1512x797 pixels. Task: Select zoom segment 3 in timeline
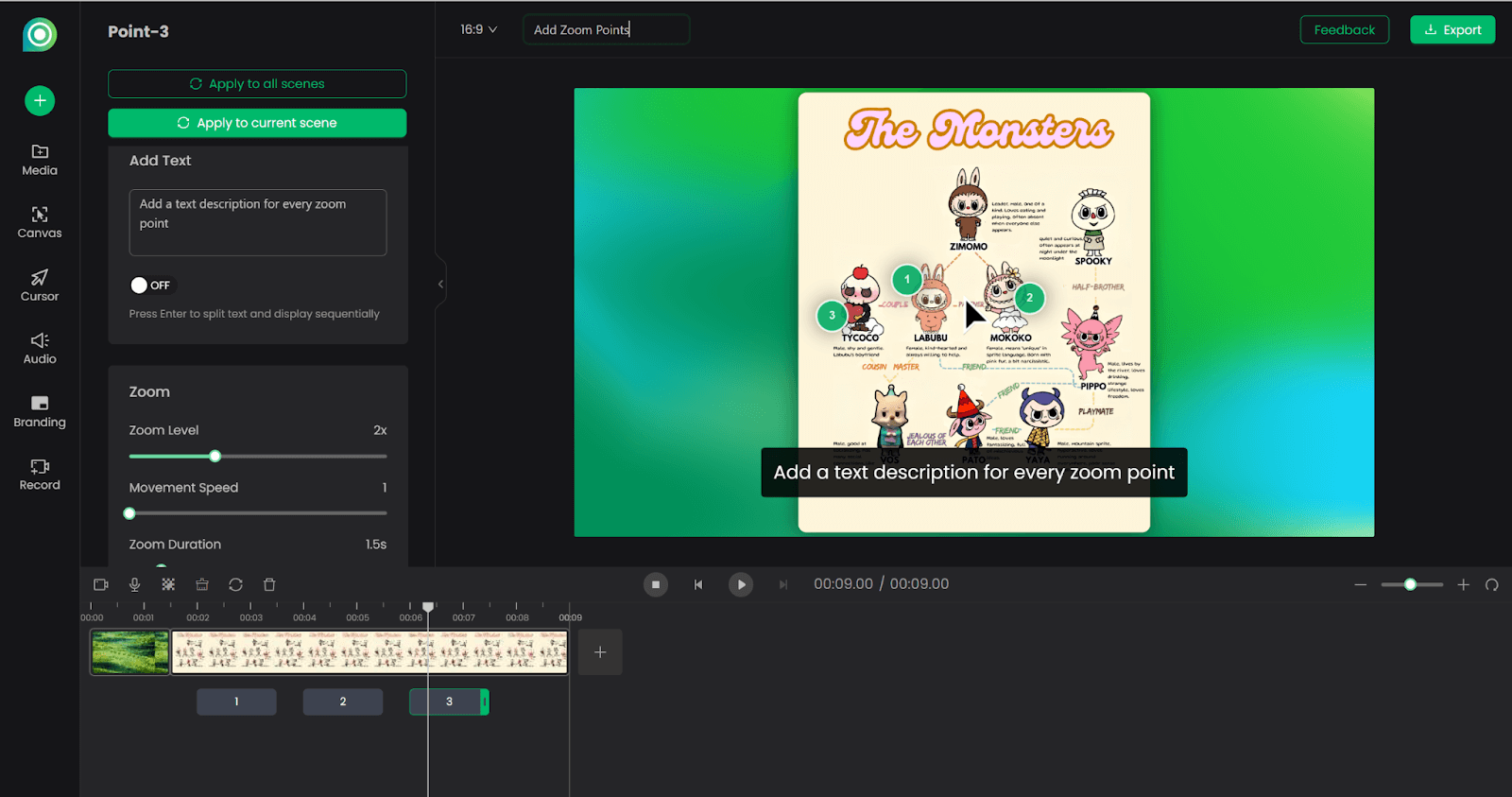tap(449, 702)
